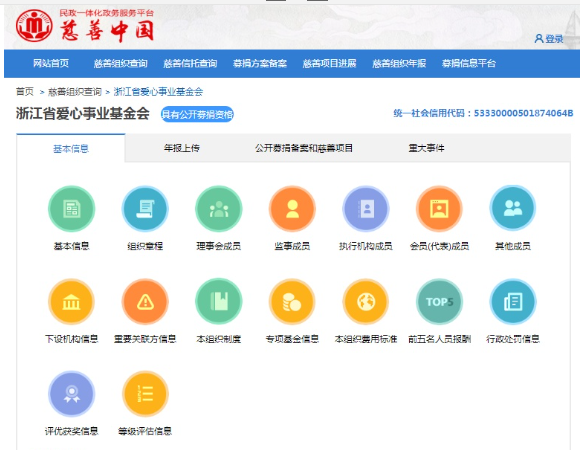Open the 执行机构成员 contact book icon
Screen dimensions: 580x450
(366, 209)
